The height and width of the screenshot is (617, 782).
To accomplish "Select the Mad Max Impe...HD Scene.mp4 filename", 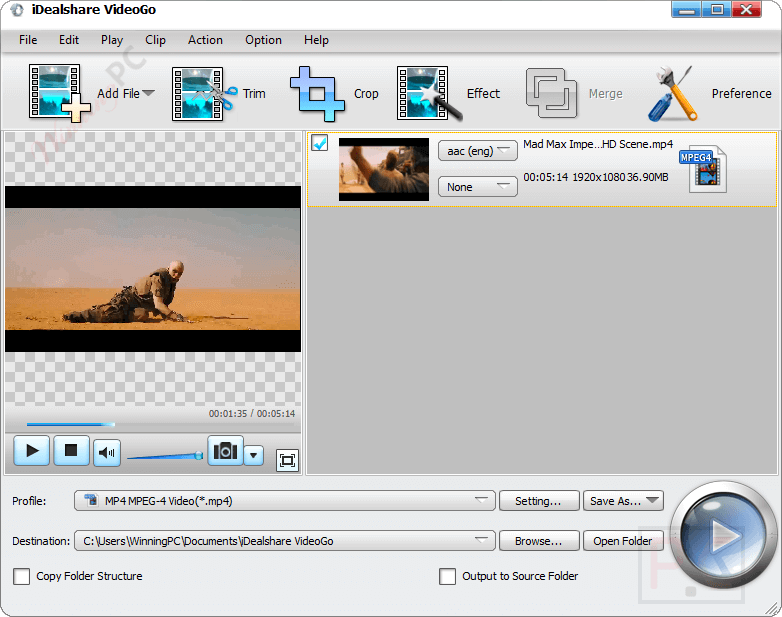I will (x=598, y=144).
